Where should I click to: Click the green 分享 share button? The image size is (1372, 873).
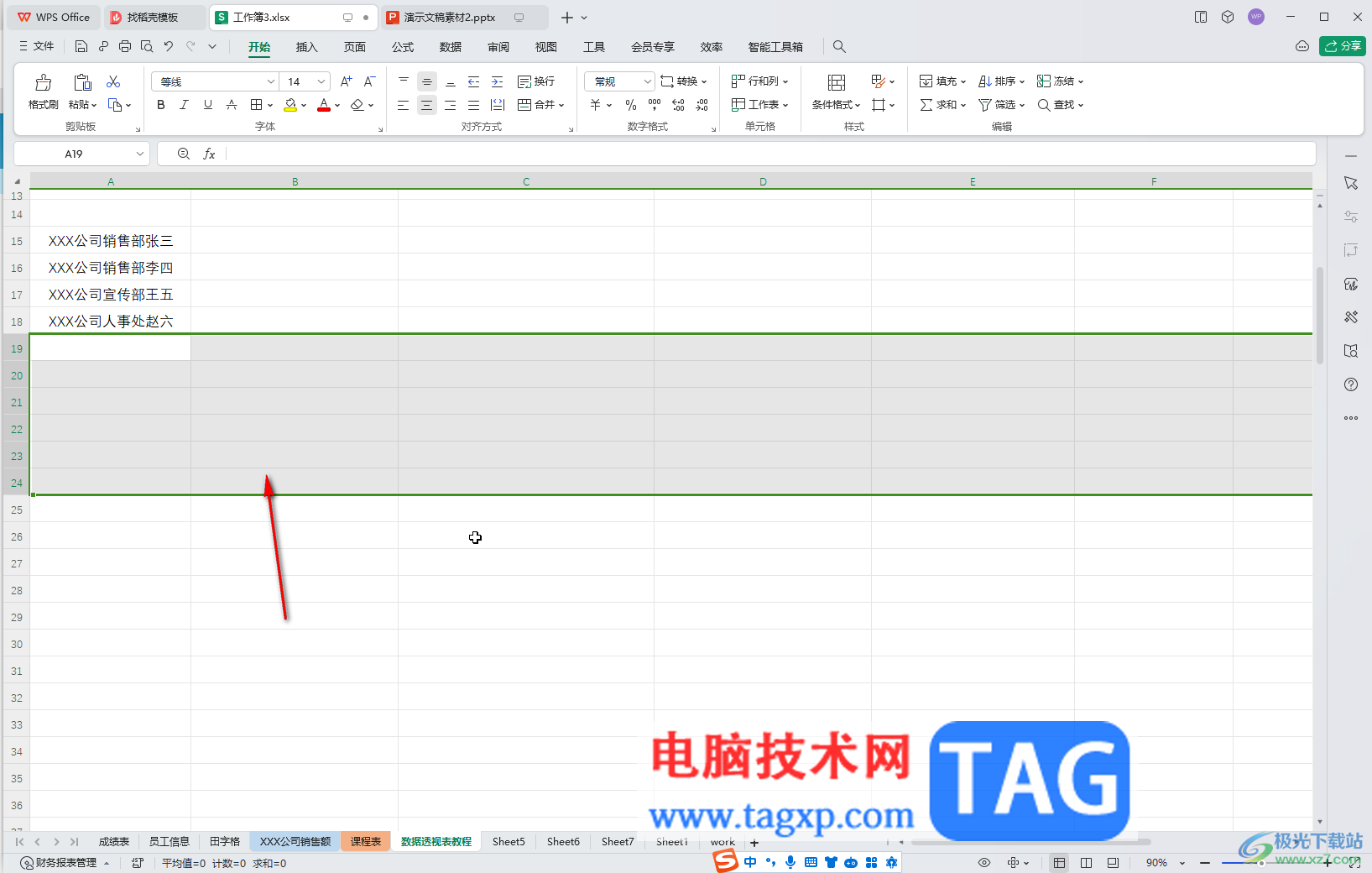tap(1343, 46)
